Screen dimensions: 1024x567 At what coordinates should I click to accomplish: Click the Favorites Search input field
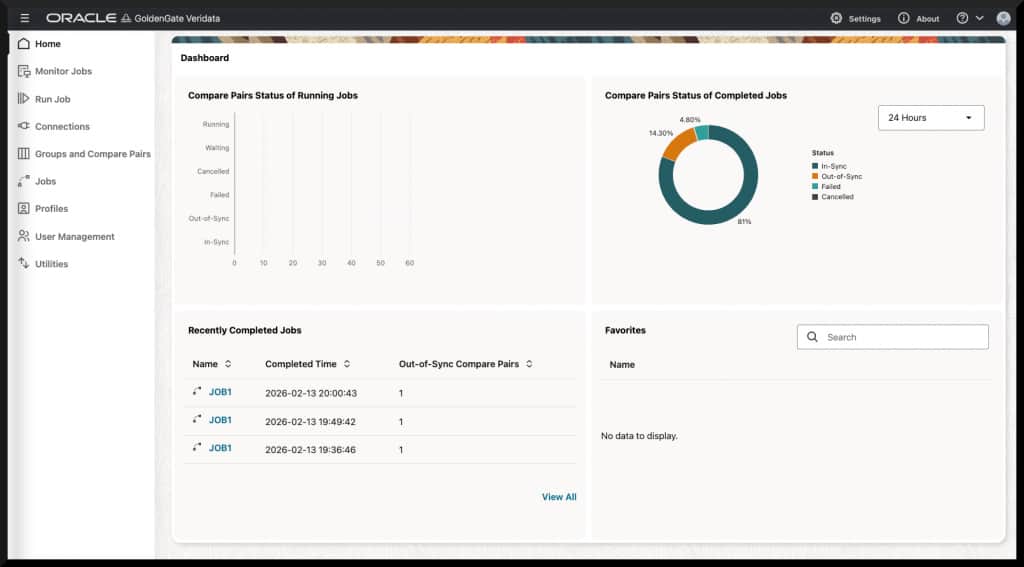point(893,337)
